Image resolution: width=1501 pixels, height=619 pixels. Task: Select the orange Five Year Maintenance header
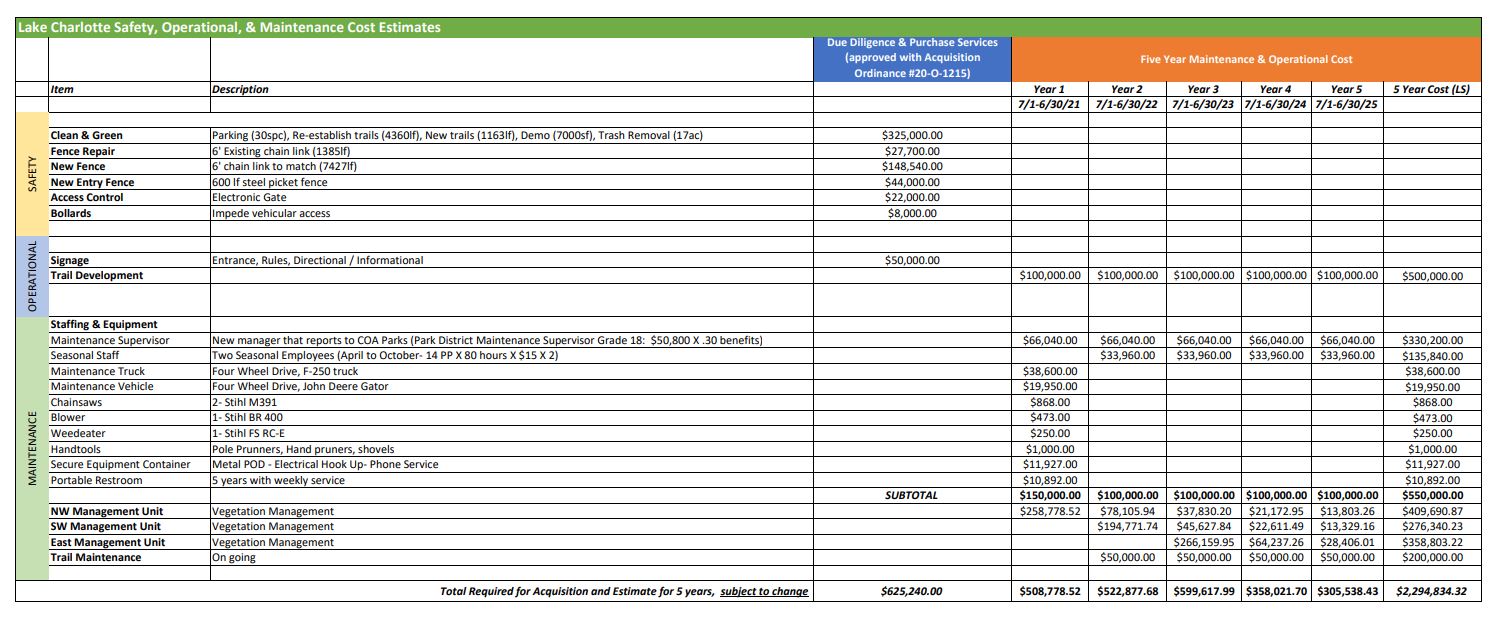point(1246,59)
